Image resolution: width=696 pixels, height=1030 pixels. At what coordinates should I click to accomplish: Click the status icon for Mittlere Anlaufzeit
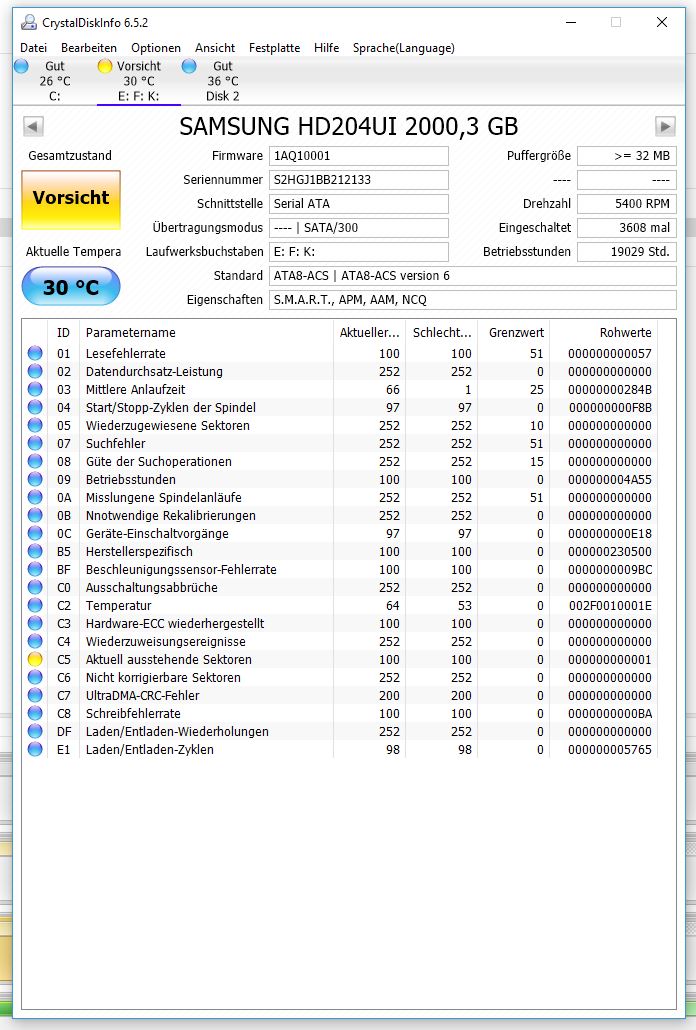coord(35,390)
